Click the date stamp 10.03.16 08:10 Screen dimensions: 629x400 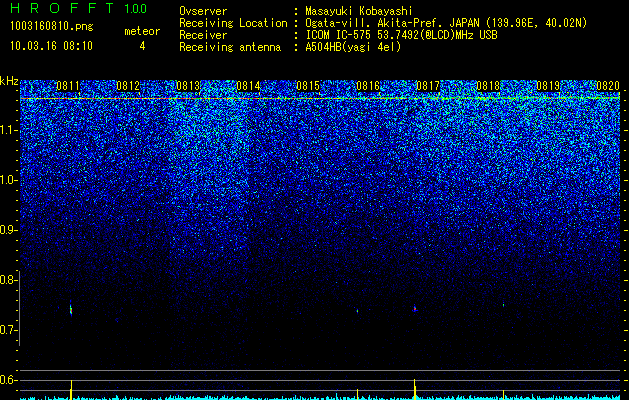point(51,46)
